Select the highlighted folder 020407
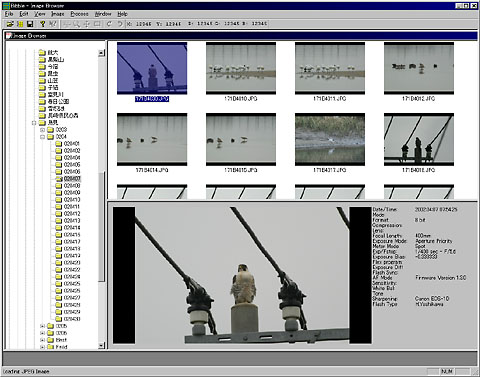The image size is (480, 377). [72, 179]
